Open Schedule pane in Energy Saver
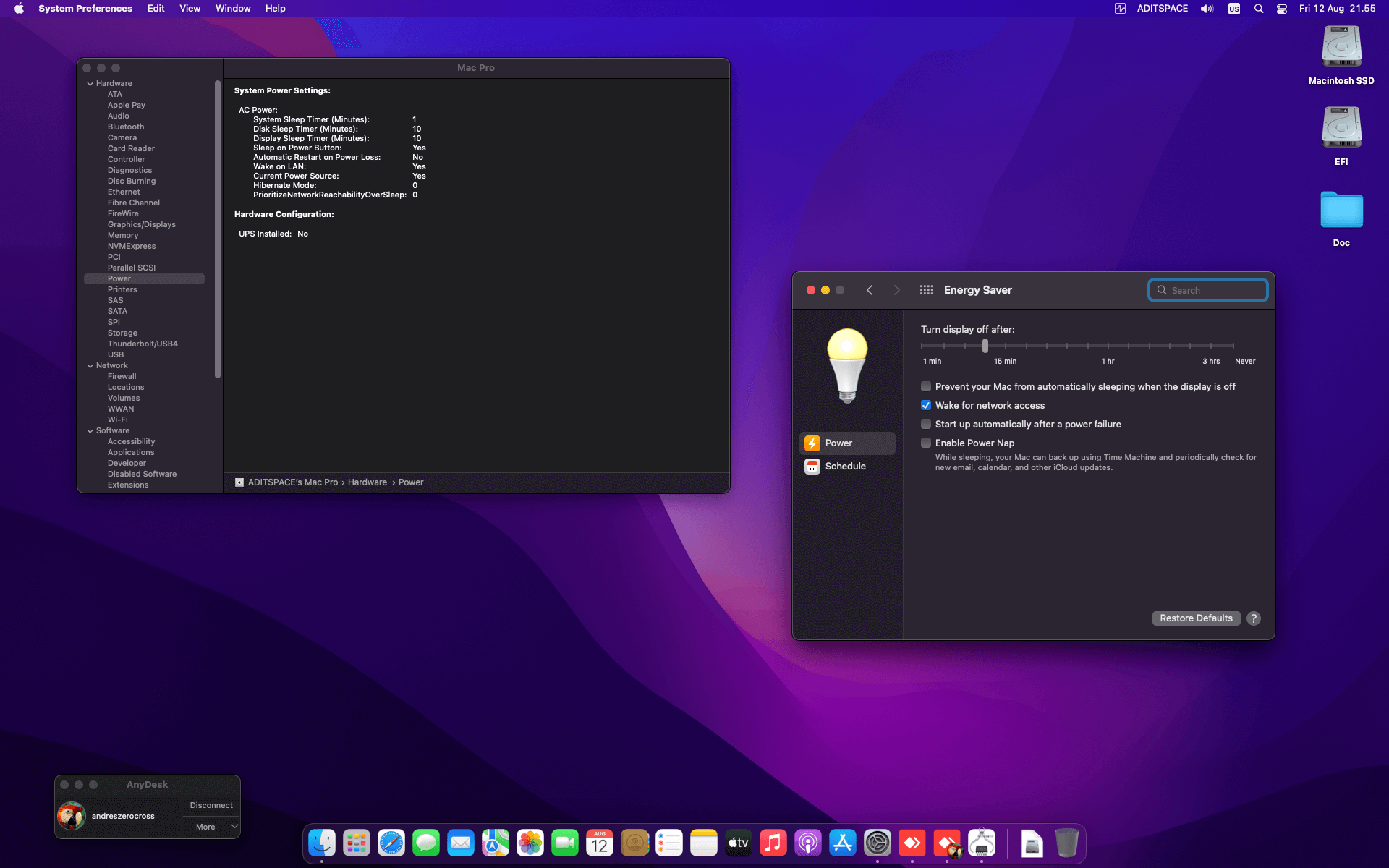The height and width of the screenshot is (868, 1389). point(845,467)
